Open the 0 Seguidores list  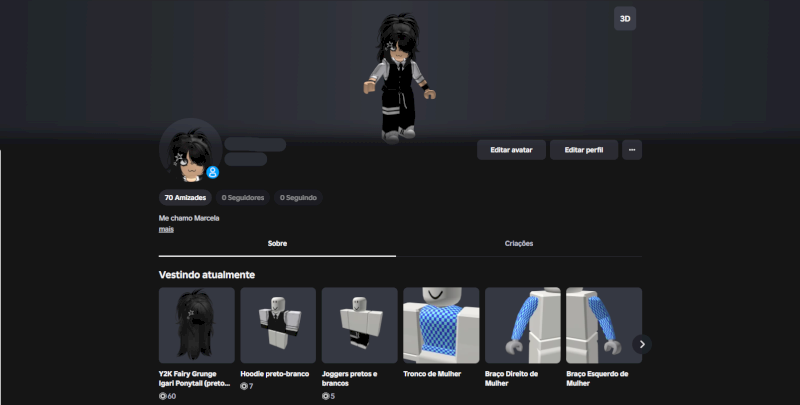[x=243, y=197]
